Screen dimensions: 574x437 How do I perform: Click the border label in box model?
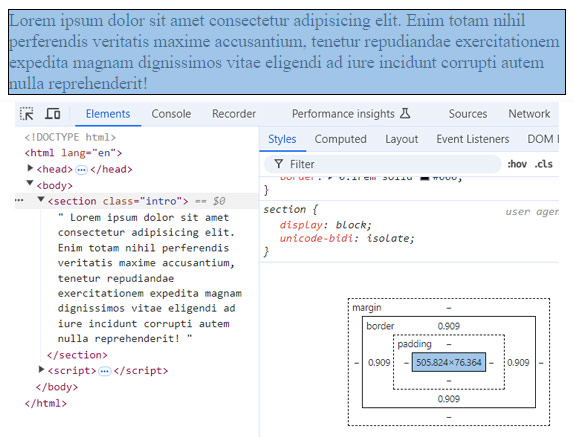380,326
